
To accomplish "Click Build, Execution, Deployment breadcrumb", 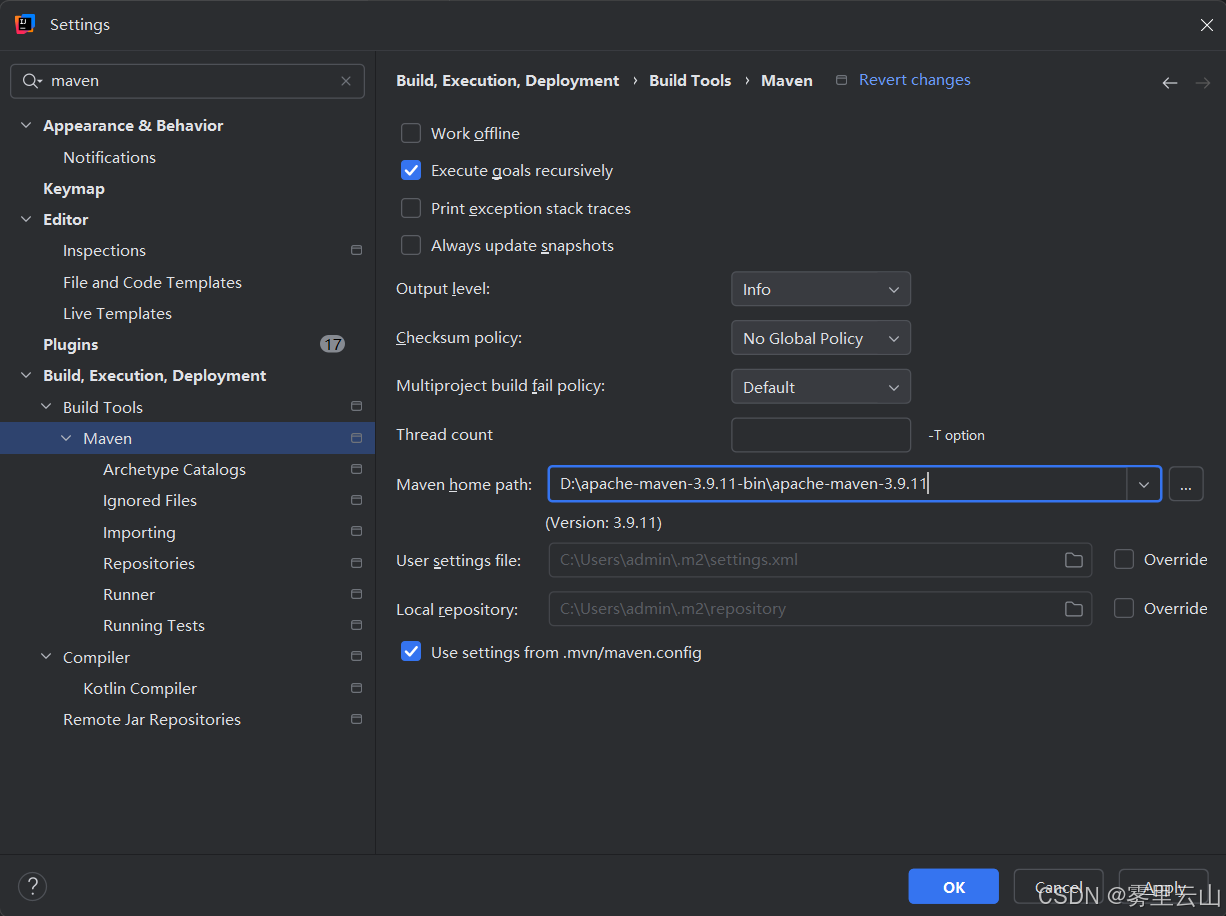I will pyautogui.click(x=508, y=81).
